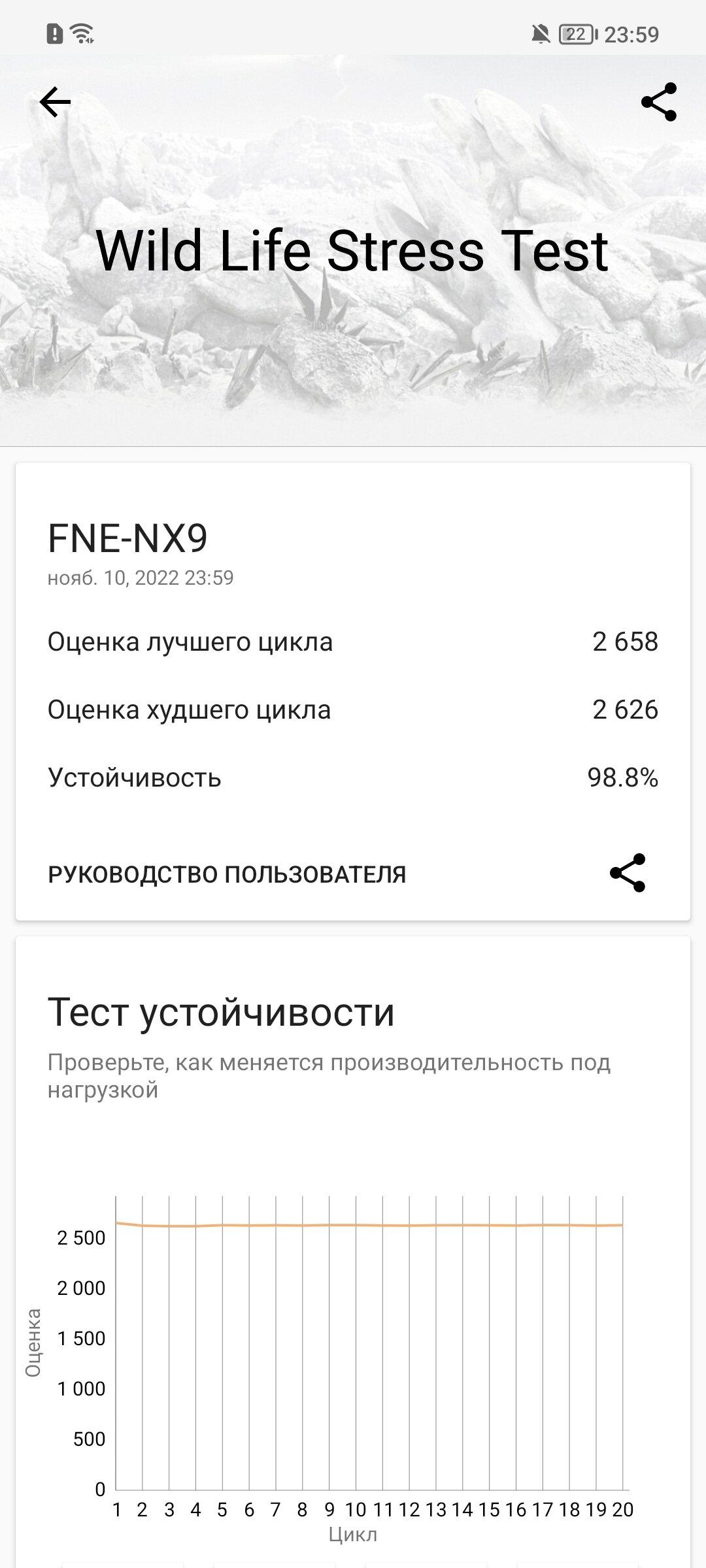Tap the alert icon in status bar
The width and height of the screenshot is (706, 1568).
[55, 33]
